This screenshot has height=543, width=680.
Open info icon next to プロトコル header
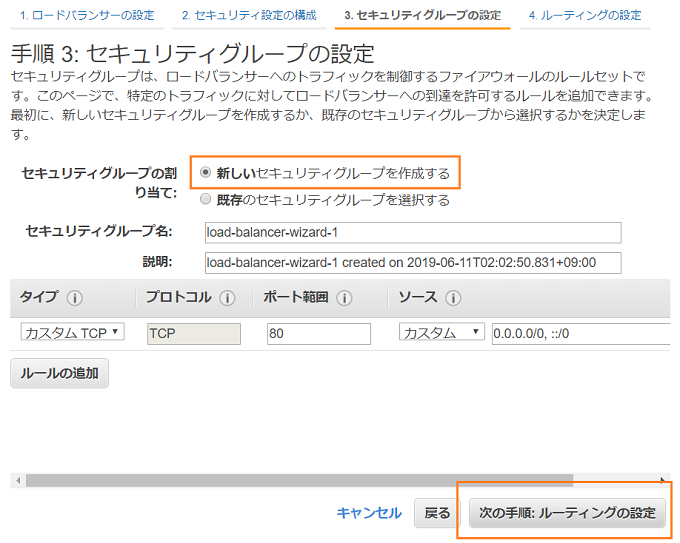pyautogui.click(x=227, y=298)
